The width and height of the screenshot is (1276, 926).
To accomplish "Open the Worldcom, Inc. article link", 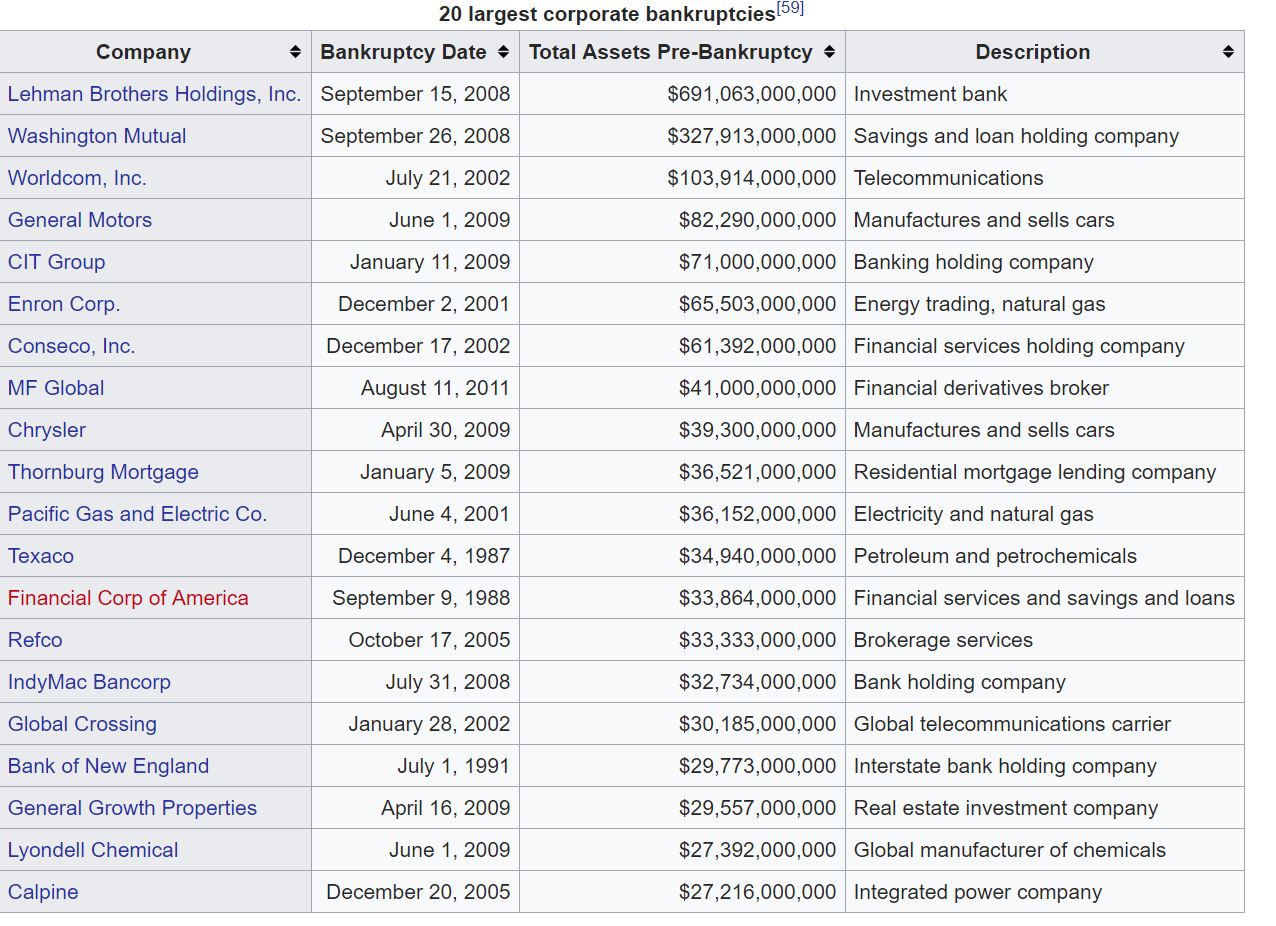I will (77, 178).
